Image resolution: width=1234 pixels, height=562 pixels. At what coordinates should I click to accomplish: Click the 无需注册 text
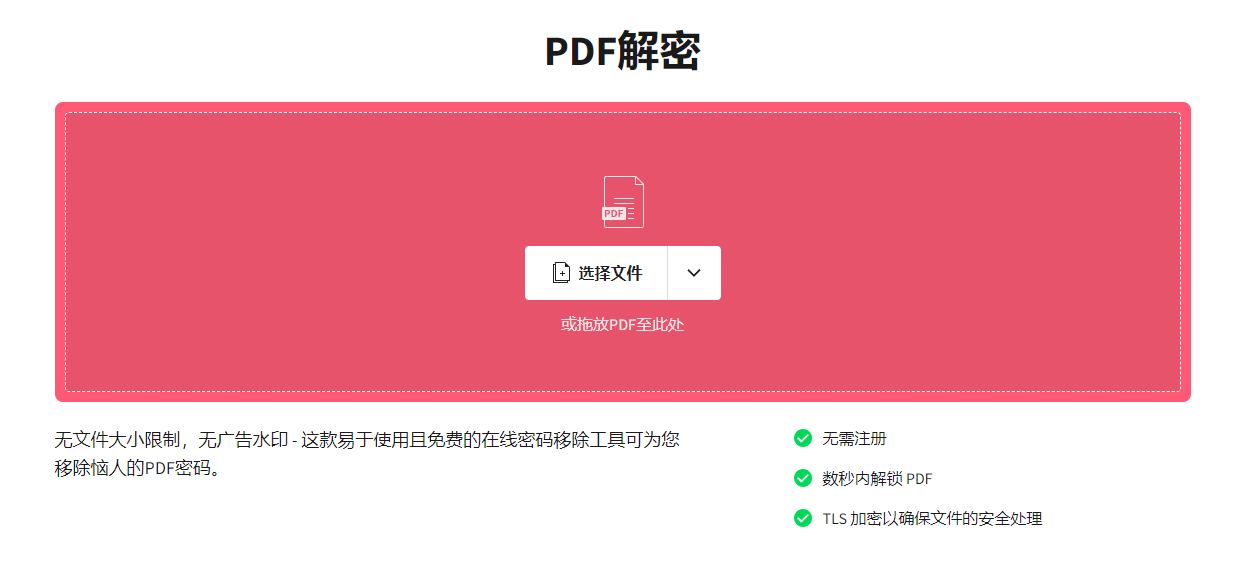(x=854, y=438)
